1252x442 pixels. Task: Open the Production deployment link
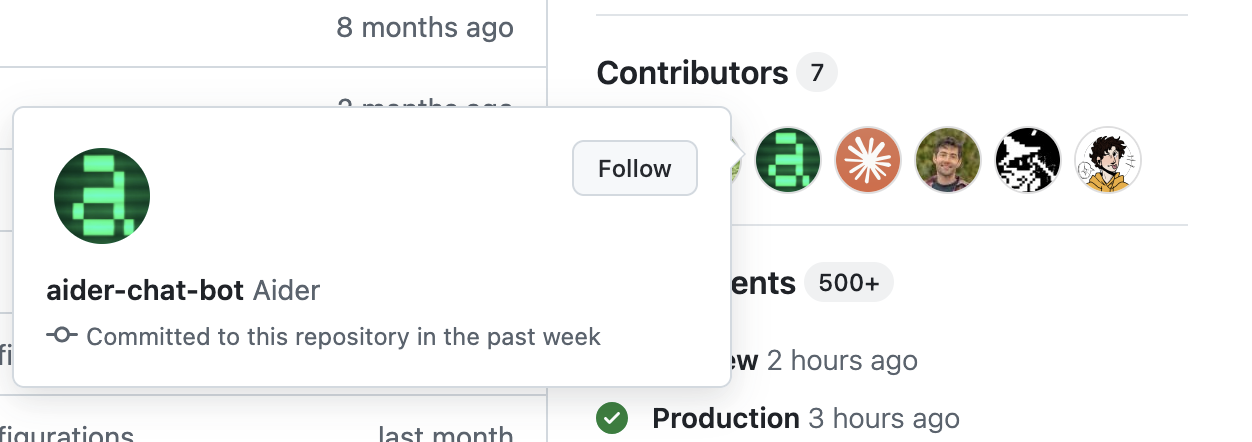point(725,418)
